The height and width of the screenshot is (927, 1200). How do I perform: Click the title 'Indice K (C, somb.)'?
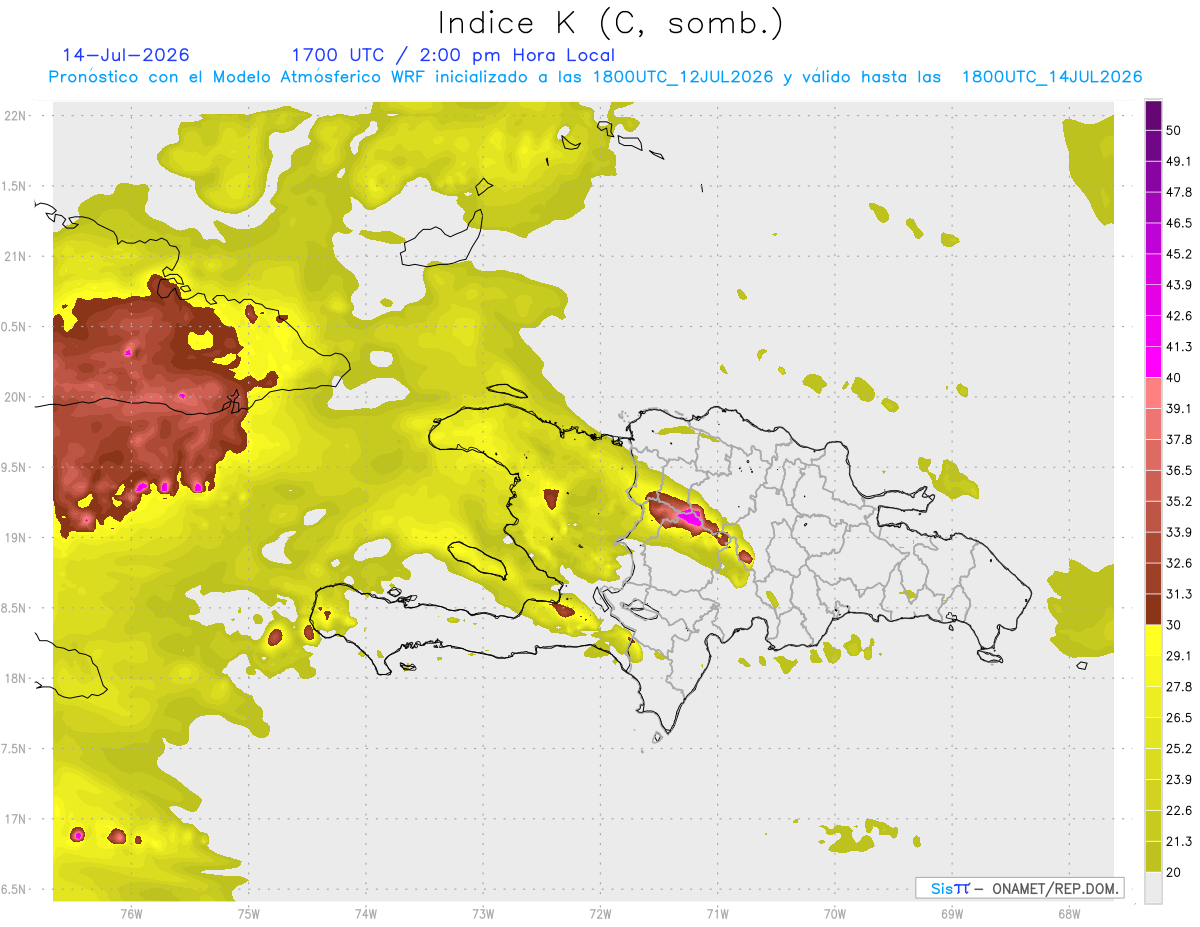(610, 24)
